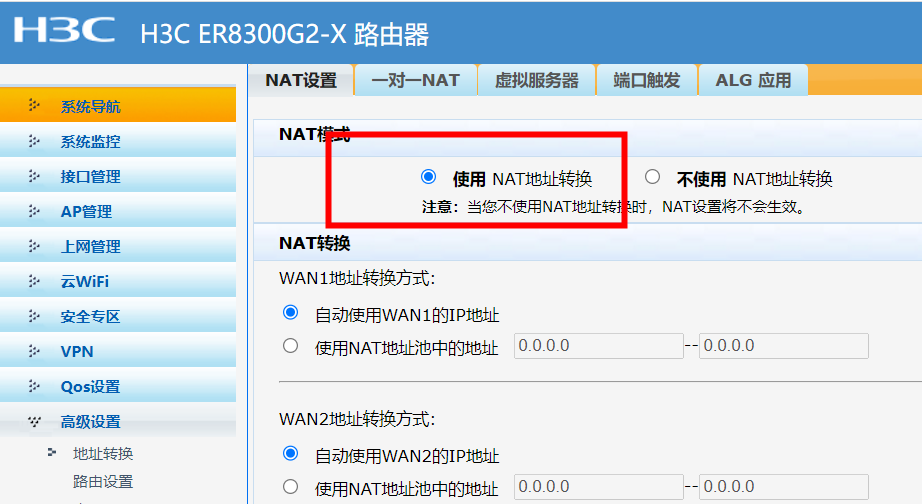
Task: Click WAN1 address pool start IP field
Action: point(599,346)
